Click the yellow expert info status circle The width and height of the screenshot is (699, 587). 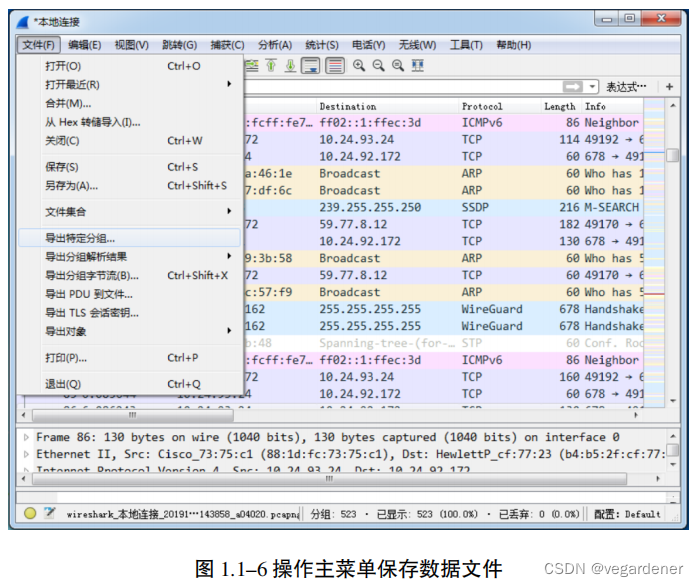30,513
